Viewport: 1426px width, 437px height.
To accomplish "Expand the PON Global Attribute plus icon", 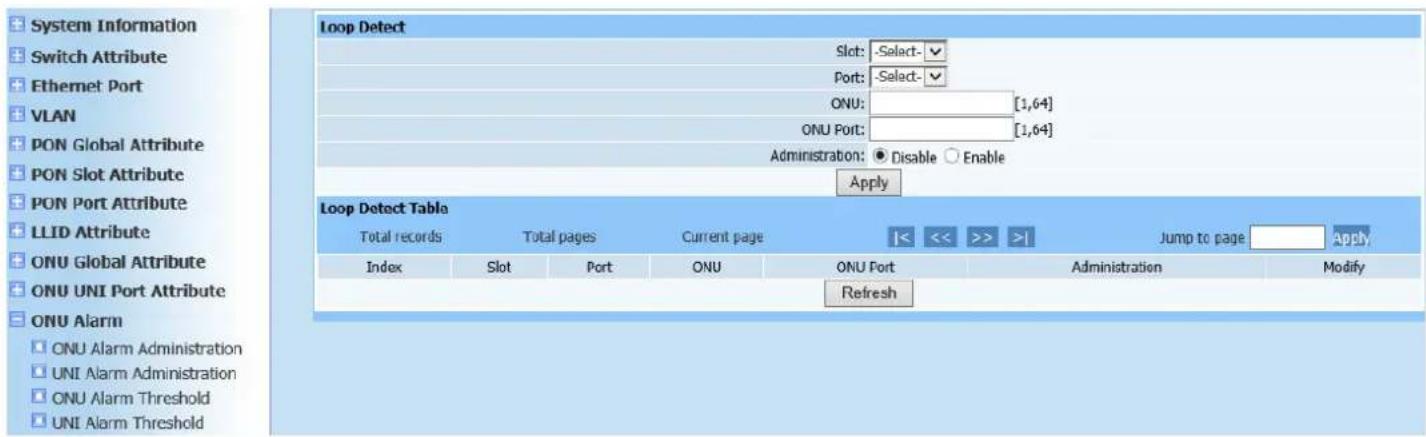I will 14,145.
